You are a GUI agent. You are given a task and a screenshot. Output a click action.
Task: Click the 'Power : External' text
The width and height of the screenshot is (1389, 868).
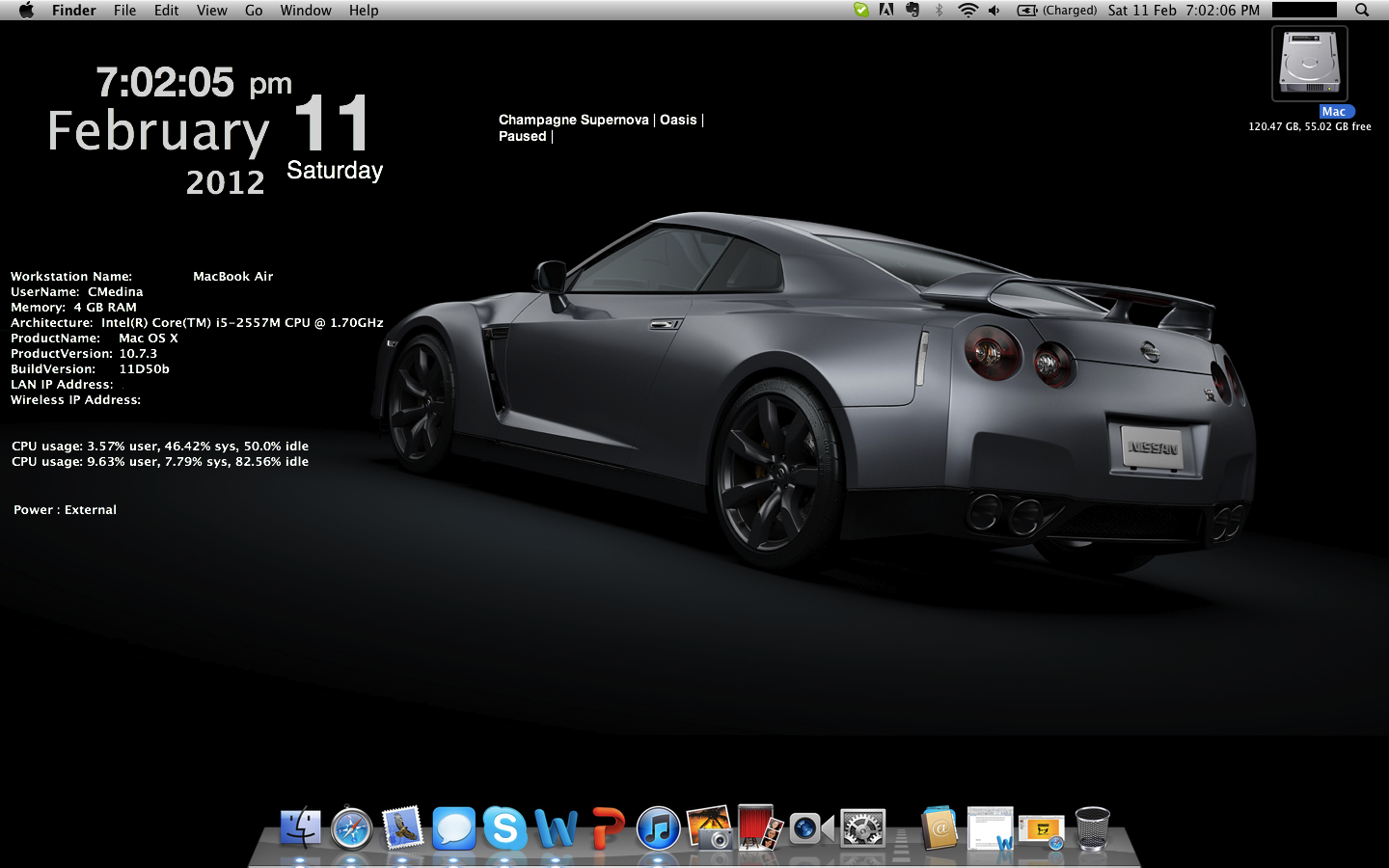(x=66, y=509)
